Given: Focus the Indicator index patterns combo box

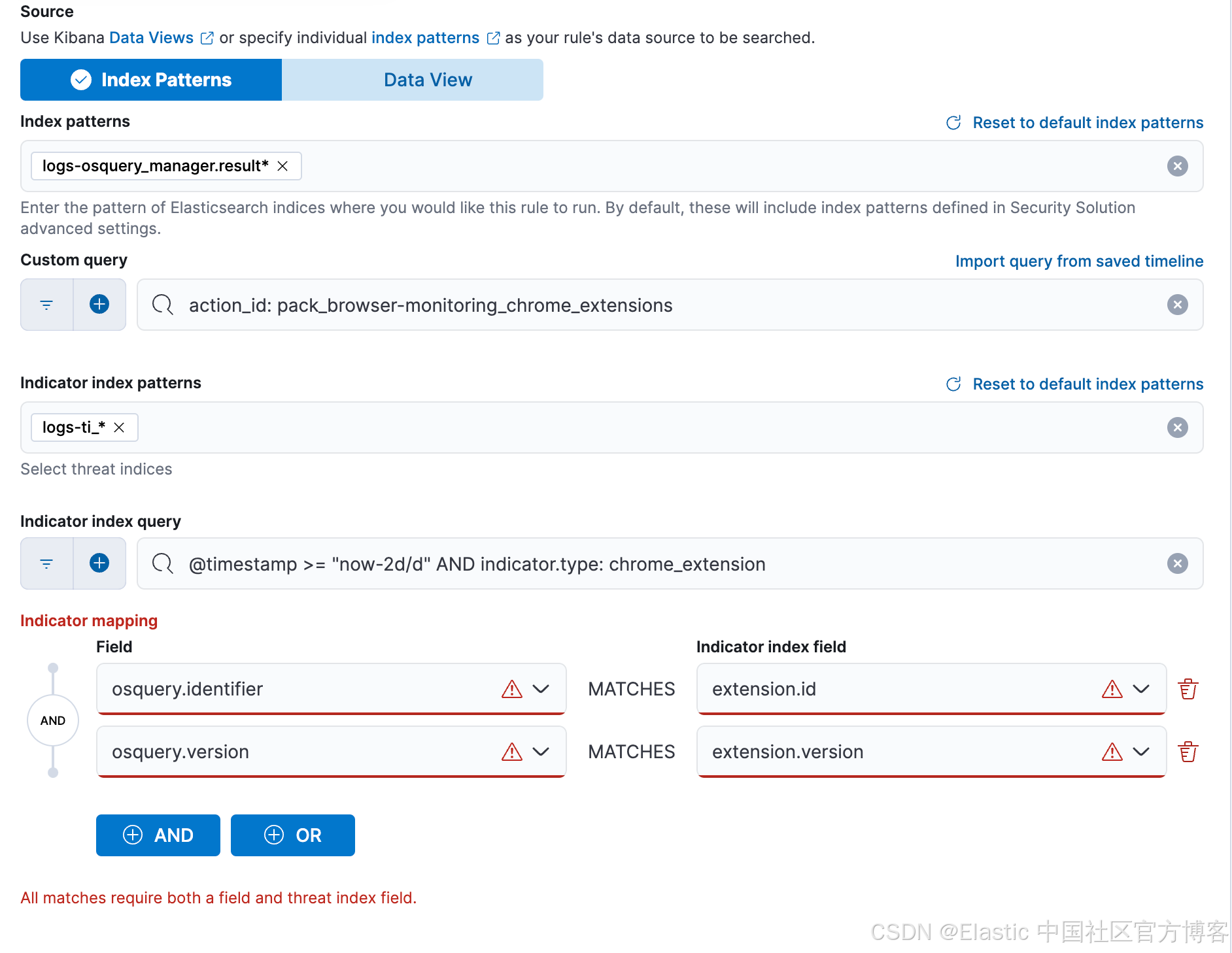Looking at the screenshot, I should (x=612, y=427).
